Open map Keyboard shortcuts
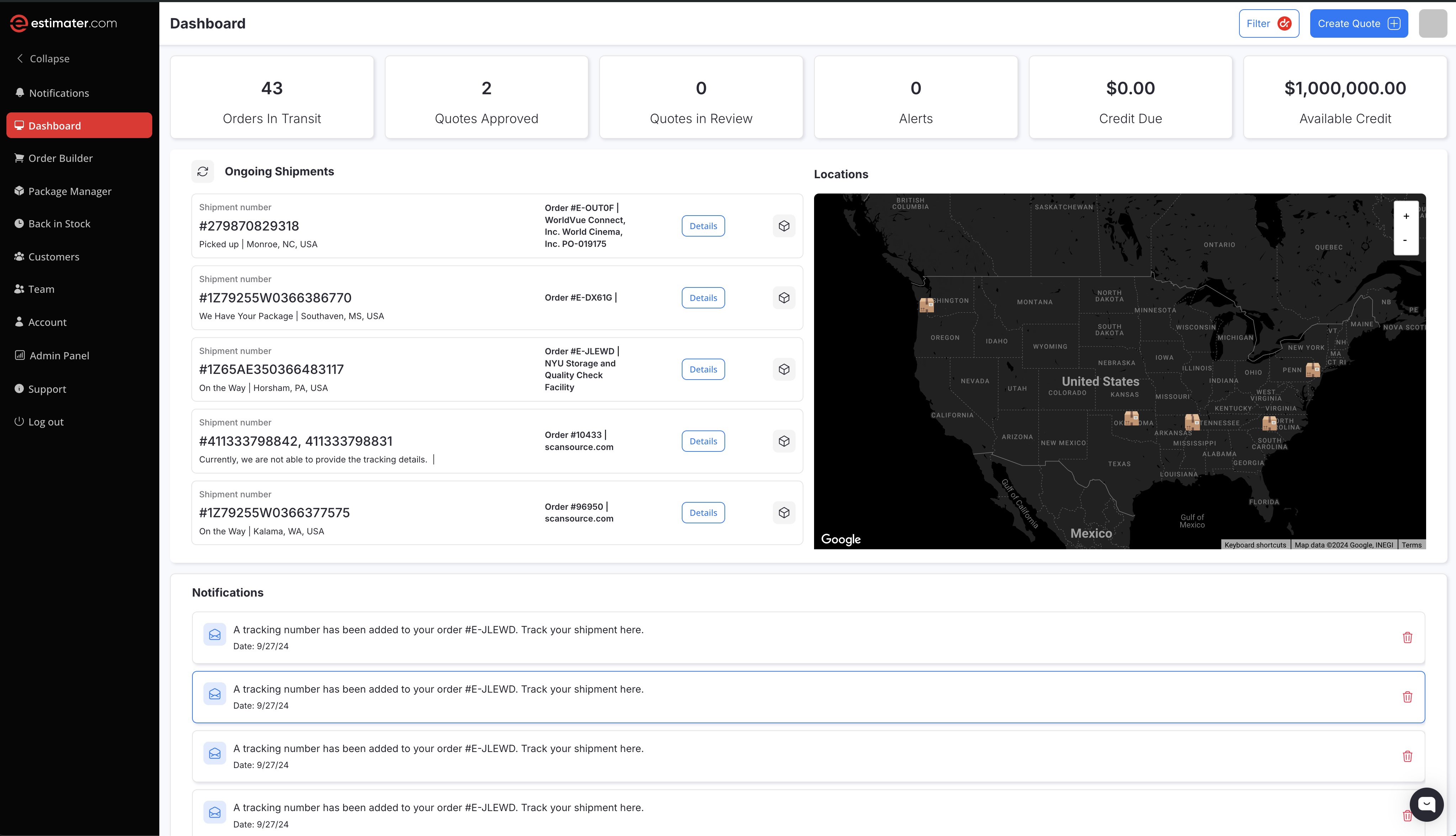Screen dimensions: 1456x836 (x=1255, y=545)
